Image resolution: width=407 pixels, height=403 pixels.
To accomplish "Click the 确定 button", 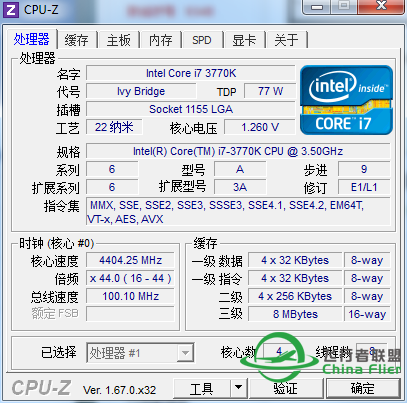I will click(363, 388).
